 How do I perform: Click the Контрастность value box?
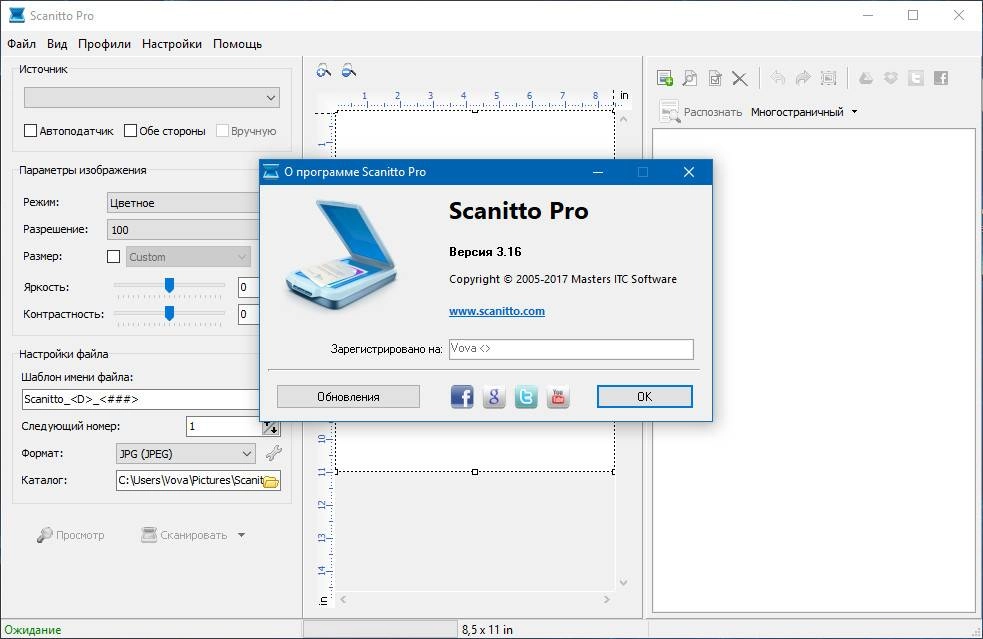pyautogui.click(x=248, y=314)
